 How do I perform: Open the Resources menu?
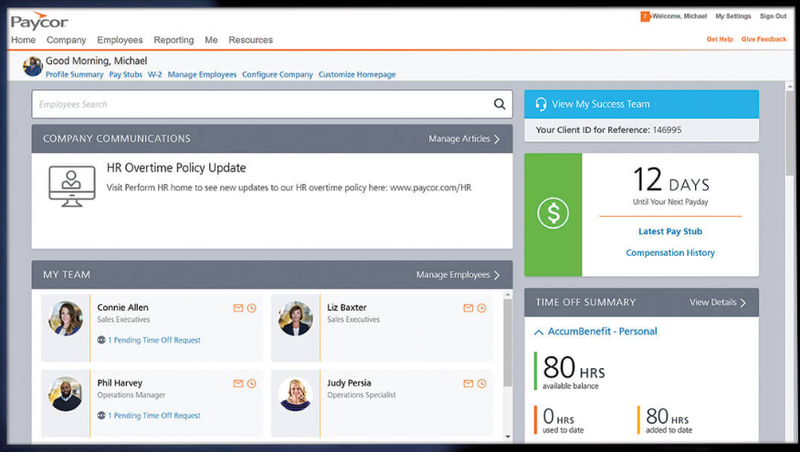[x=251, y=40]
